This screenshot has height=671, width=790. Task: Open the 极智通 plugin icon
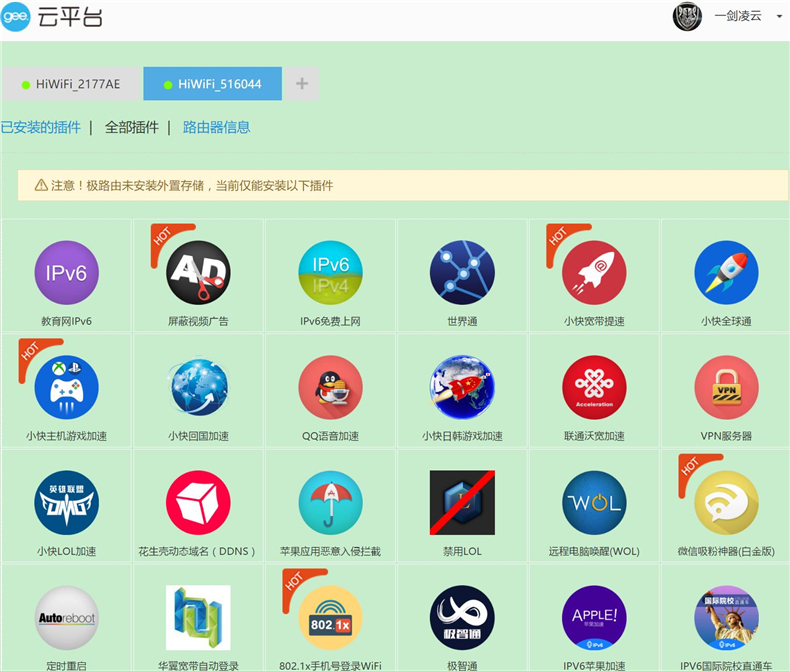(462, 618)
